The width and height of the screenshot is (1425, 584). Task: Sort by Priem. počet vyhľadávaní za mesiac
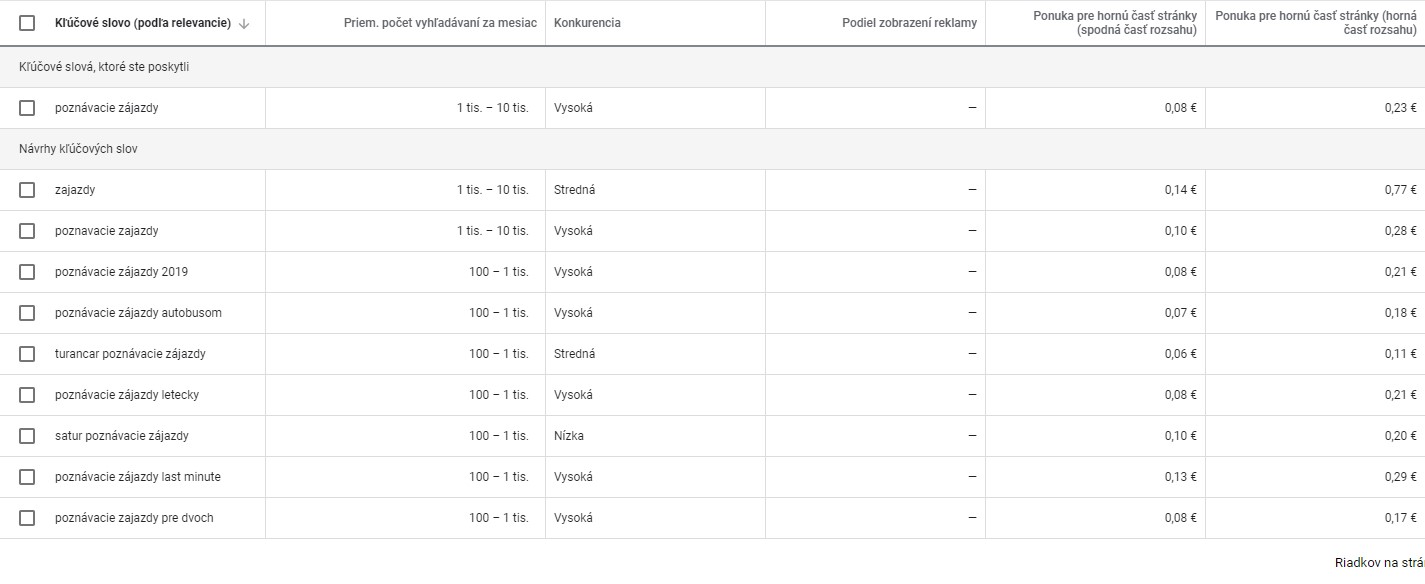pyautogui.click(x=440, y=23)
